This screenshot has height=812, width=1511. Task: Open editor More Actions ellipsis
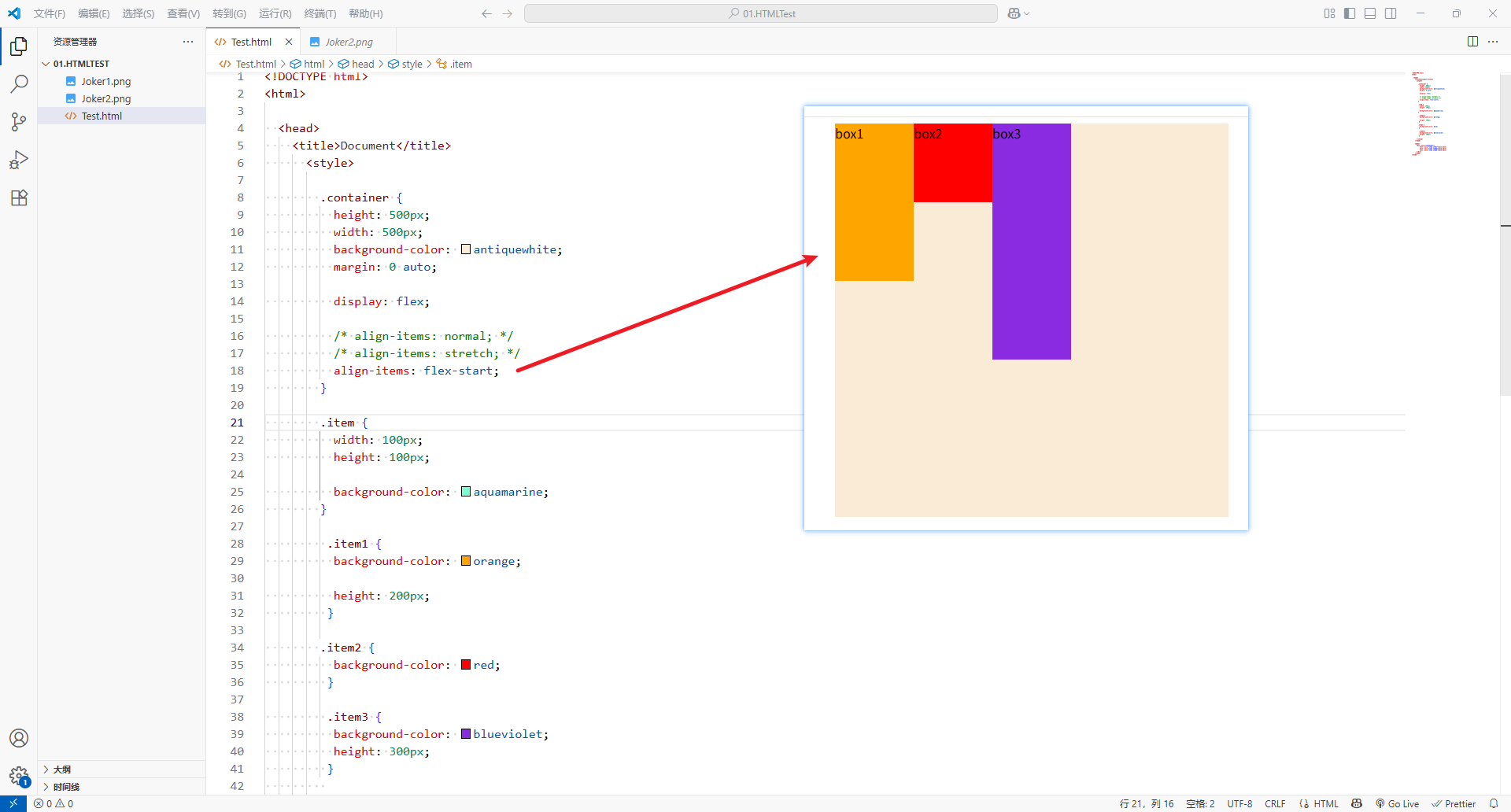(1493, 42)
